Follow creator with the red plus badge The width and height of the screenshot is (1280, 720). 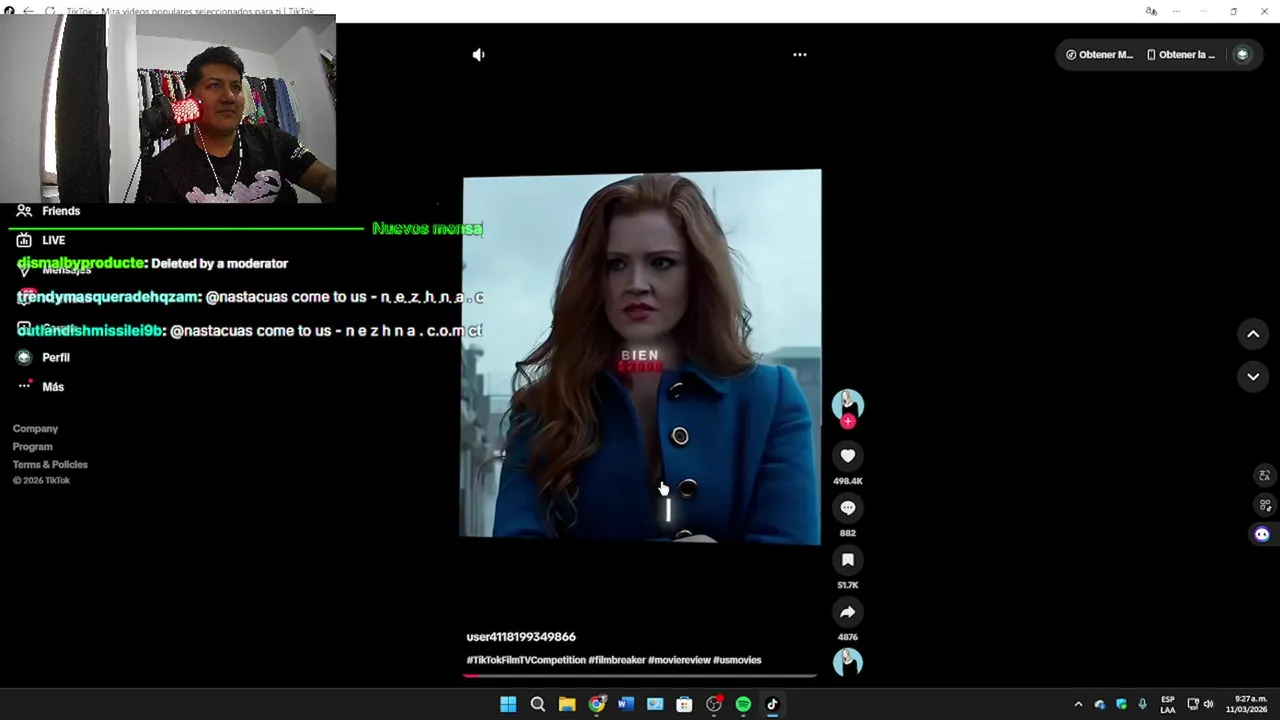click(848, 422)
